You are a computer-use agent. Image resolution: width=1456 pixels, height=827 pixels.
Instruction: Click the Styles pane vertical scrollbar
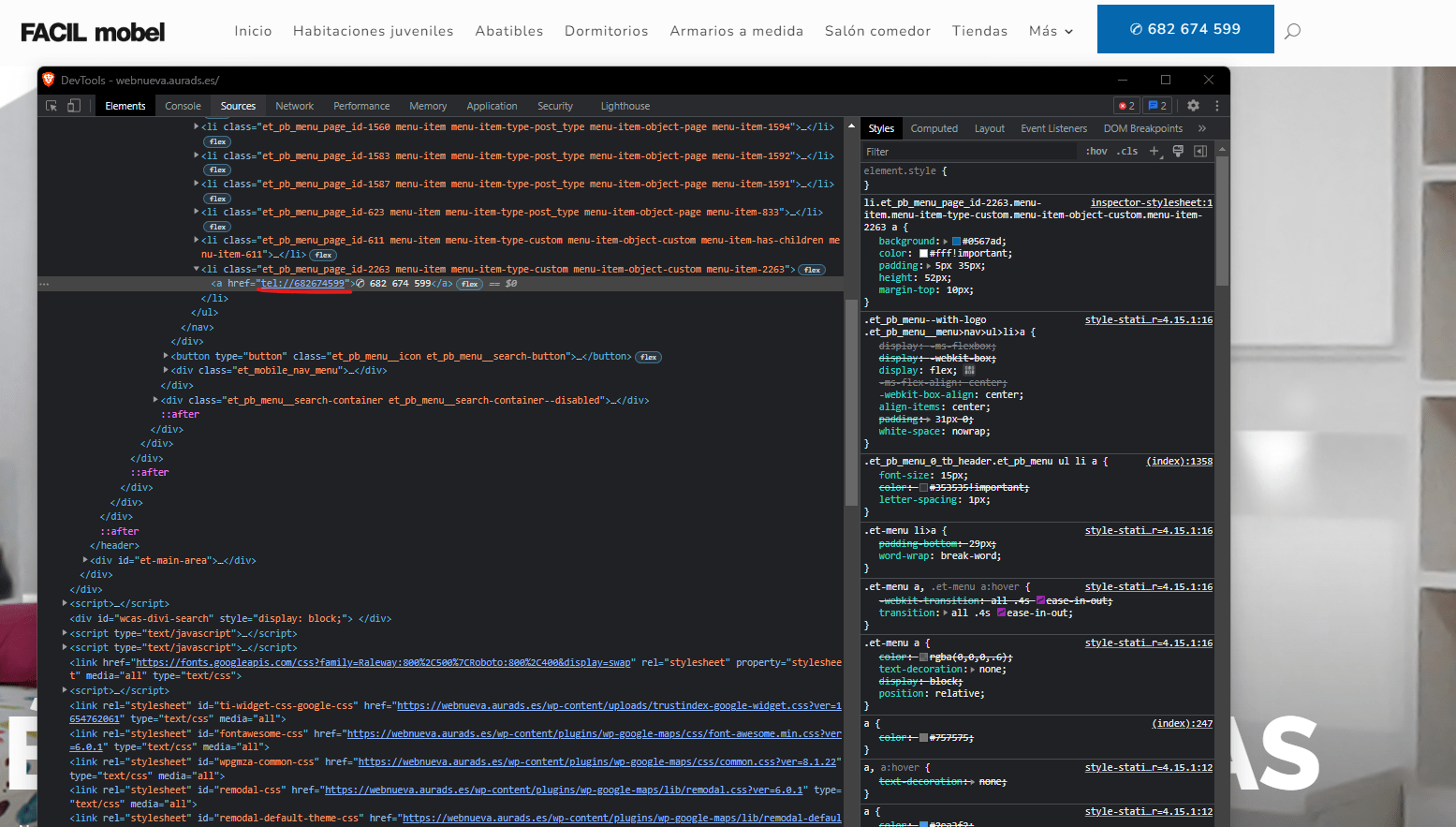point(1222,223)
